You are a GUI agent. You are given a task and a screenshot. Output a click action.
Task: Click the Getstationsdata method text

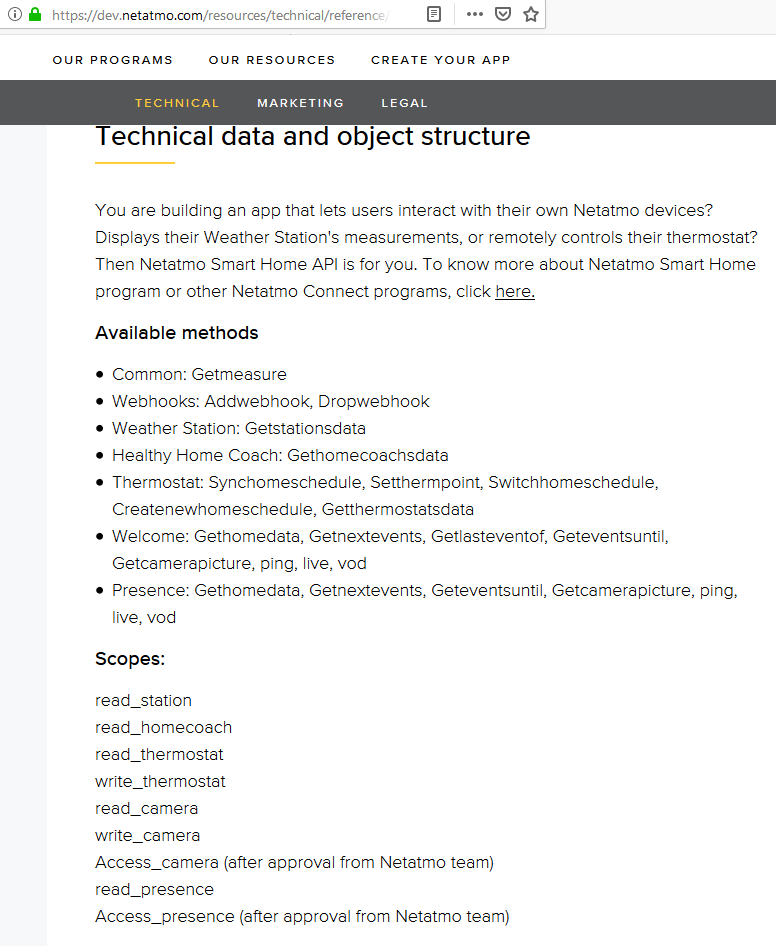point(305,428)
